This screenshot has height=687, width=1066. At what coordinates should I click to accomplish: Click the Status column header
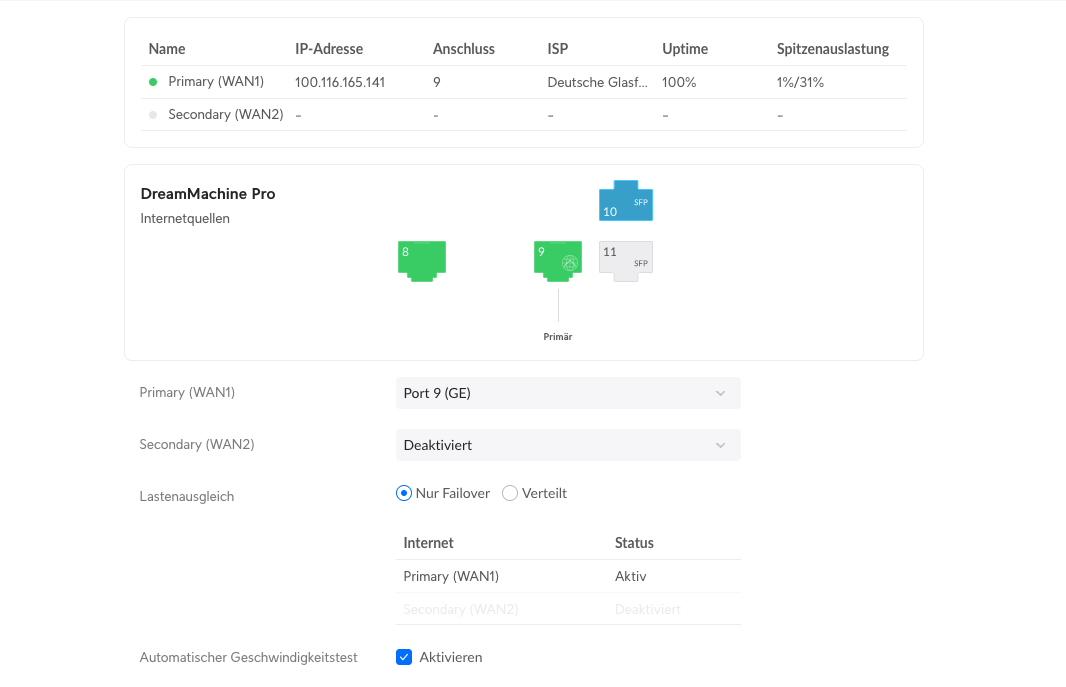coord(634,543)
